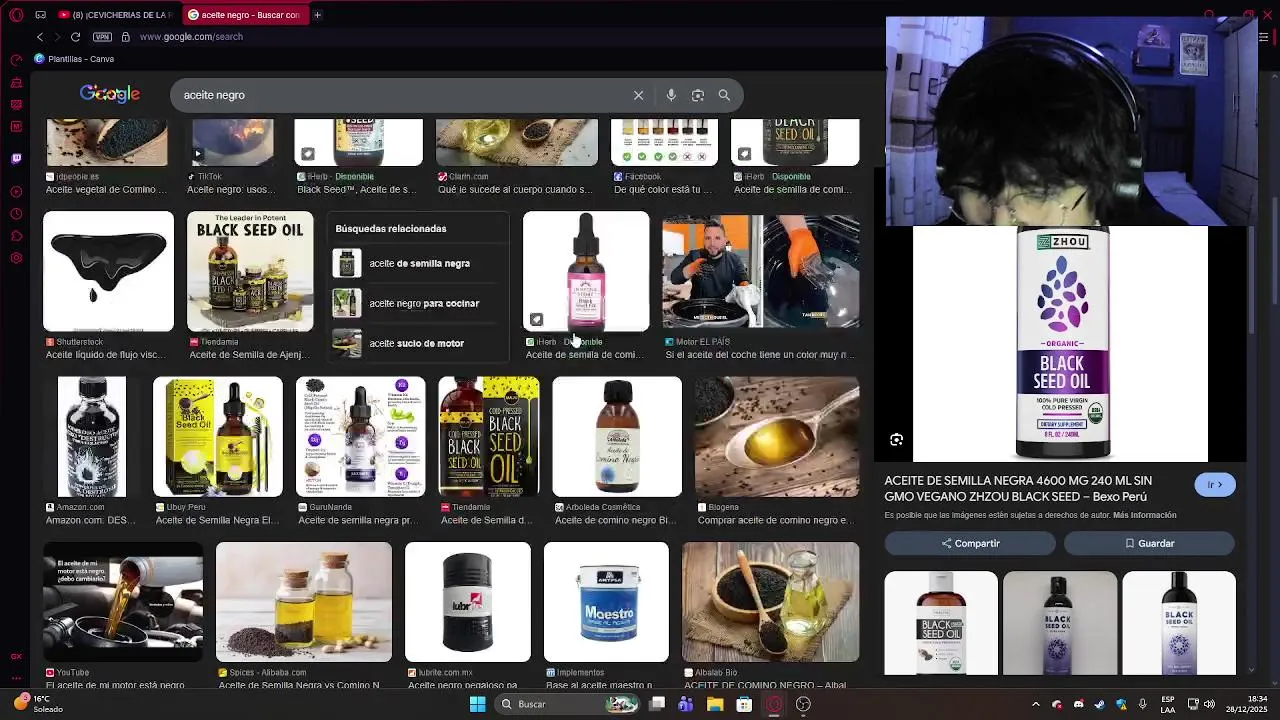Open Ubuy Peru yellow Black Seed Oil thumbnail
The image size is (1280, 720).
click(218, 437)
